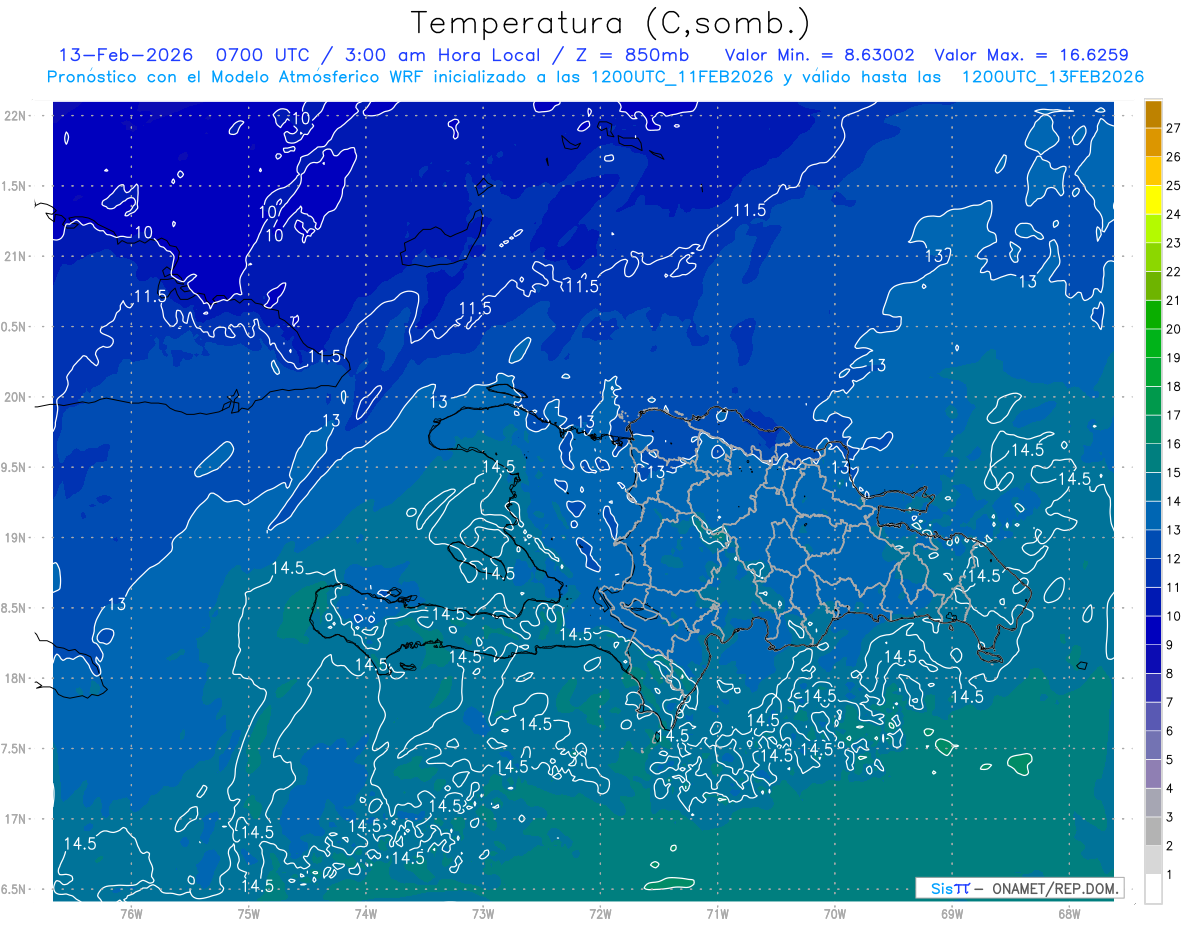Click the "21N" latitude axis label
This screenshot has width=1200, height=927.
(15, 256)
